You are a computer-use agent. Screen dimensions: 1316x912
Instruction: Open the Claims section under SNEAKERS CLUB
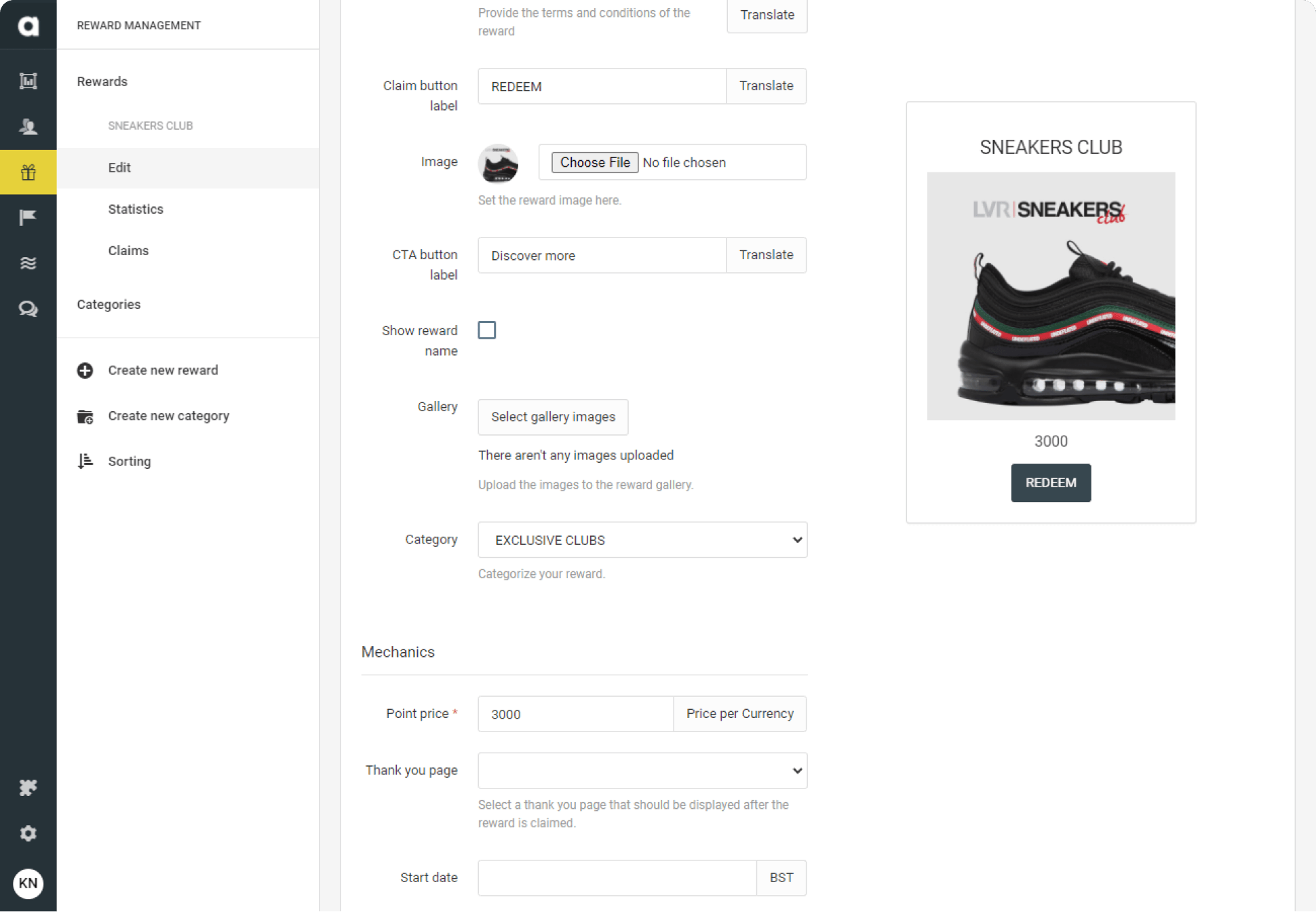pyautogui.click(x=128, y=250)
